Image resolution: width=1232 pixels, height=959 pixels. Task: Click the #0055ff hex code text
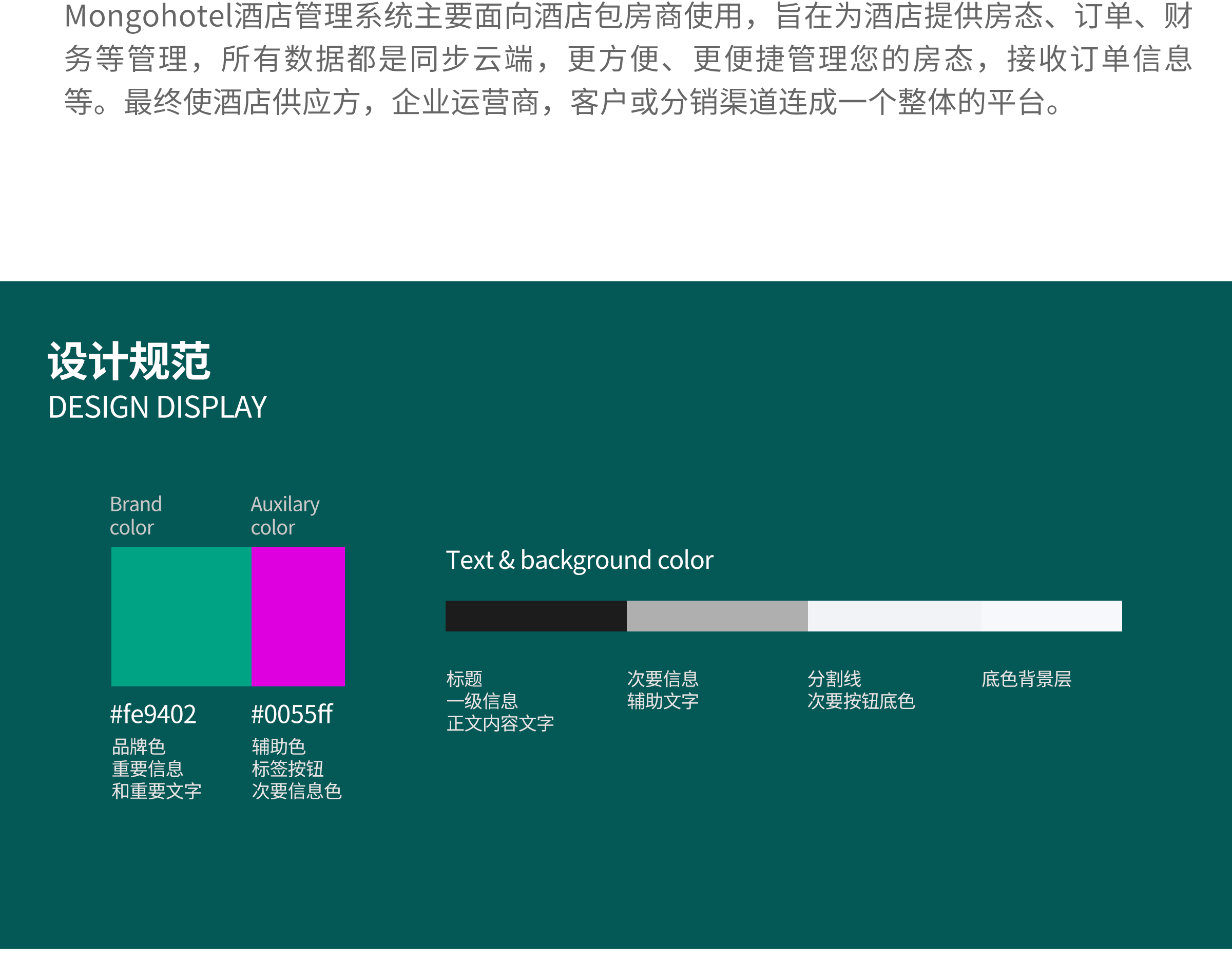pyautogui.click(x=292, y=714)
